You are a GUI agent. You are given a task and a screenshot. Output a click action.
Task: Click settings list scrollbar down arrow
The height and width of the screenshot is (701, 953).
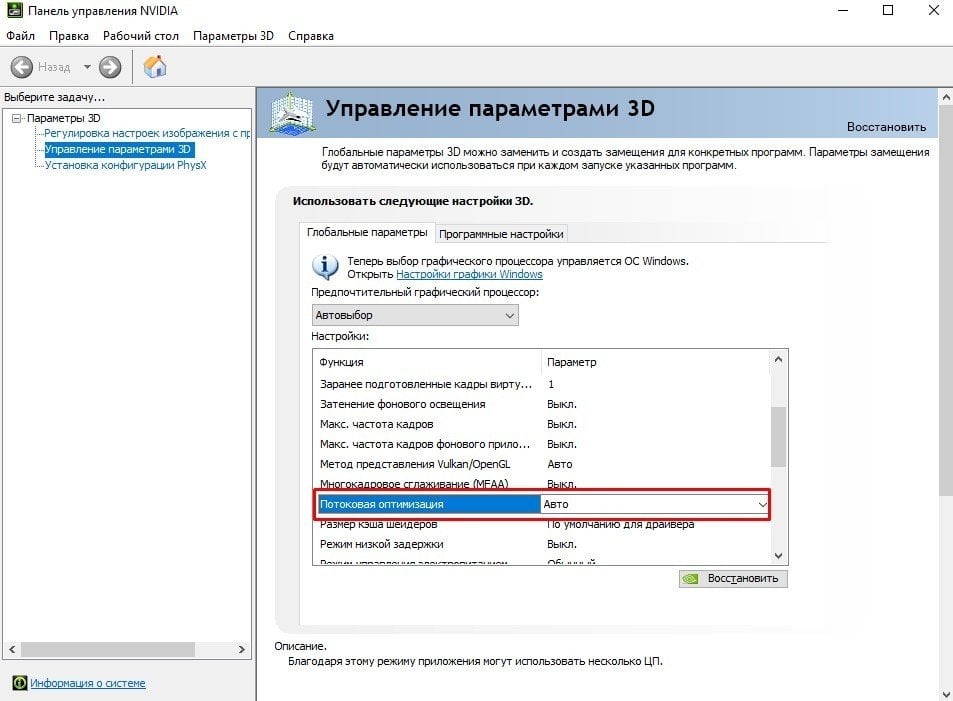(779, 556)
